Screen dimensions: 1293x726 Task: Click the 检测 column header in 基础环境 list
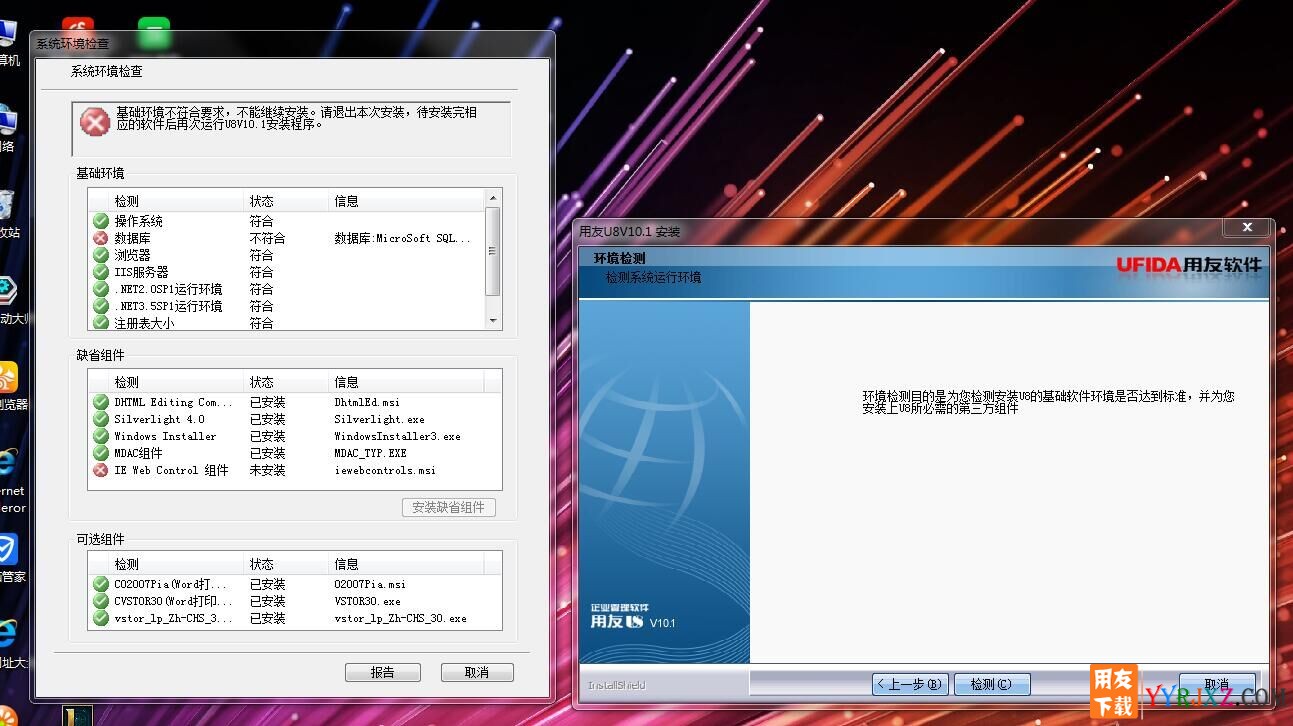(166, 201)
